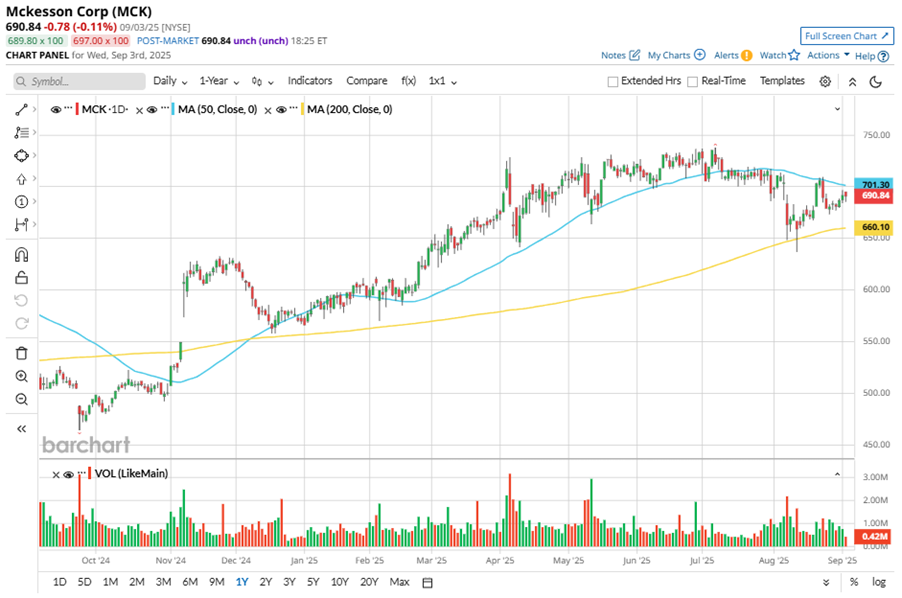This screenshot has width=902, height=598.
Task: Collapse volume pane chevron
Action: point(838,474)
